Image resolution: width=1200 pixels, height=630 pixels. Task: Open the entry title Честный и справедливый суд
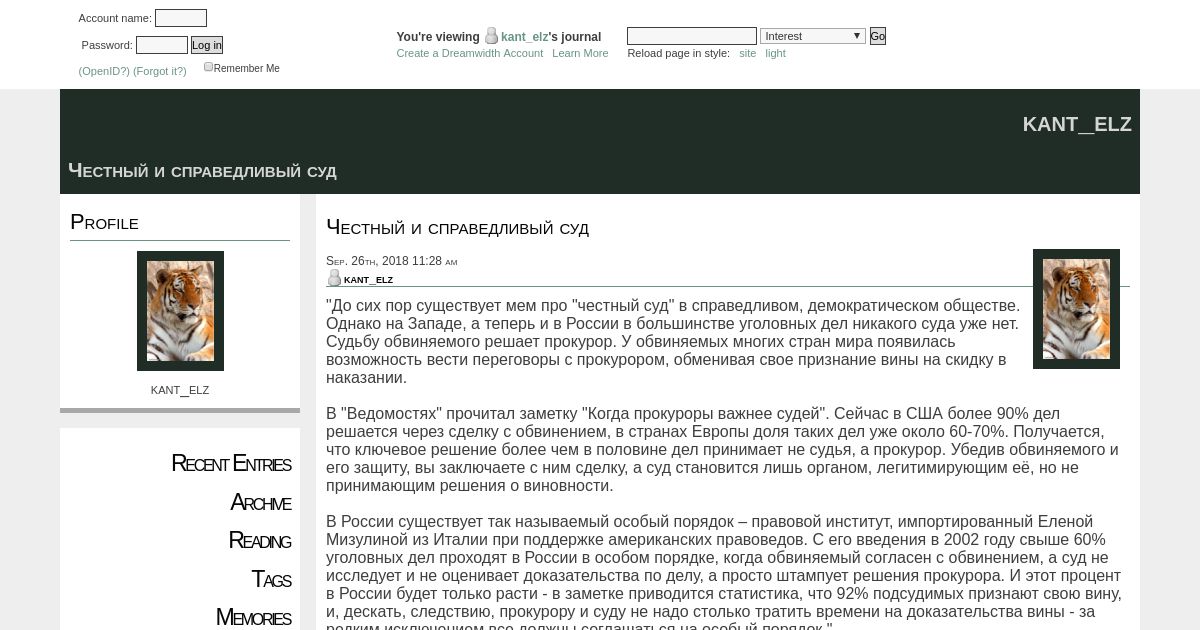[457, 228]
